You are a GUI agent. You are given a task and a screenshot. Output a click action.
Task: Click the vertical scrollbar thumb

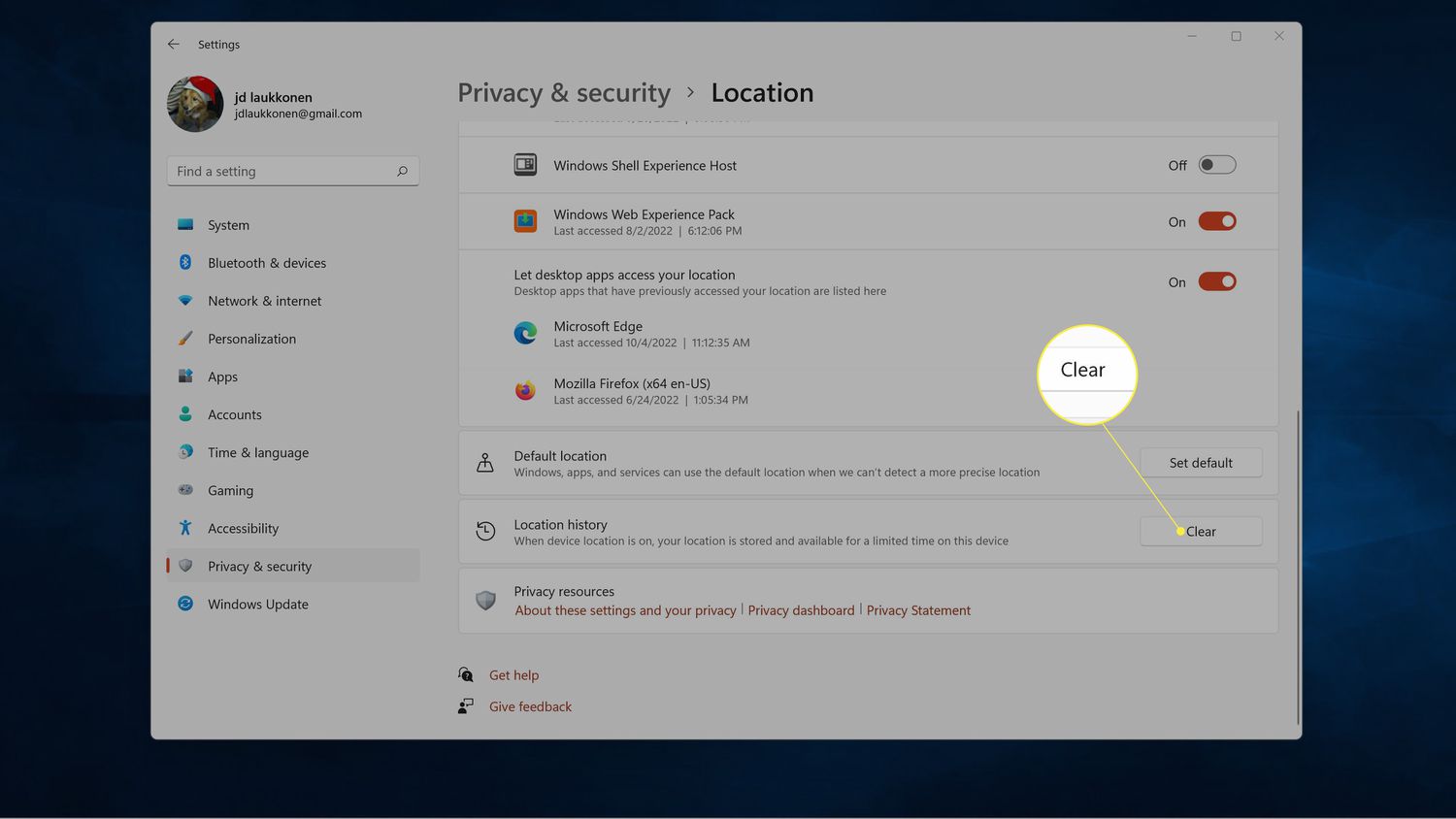[x=1298, y=568]
